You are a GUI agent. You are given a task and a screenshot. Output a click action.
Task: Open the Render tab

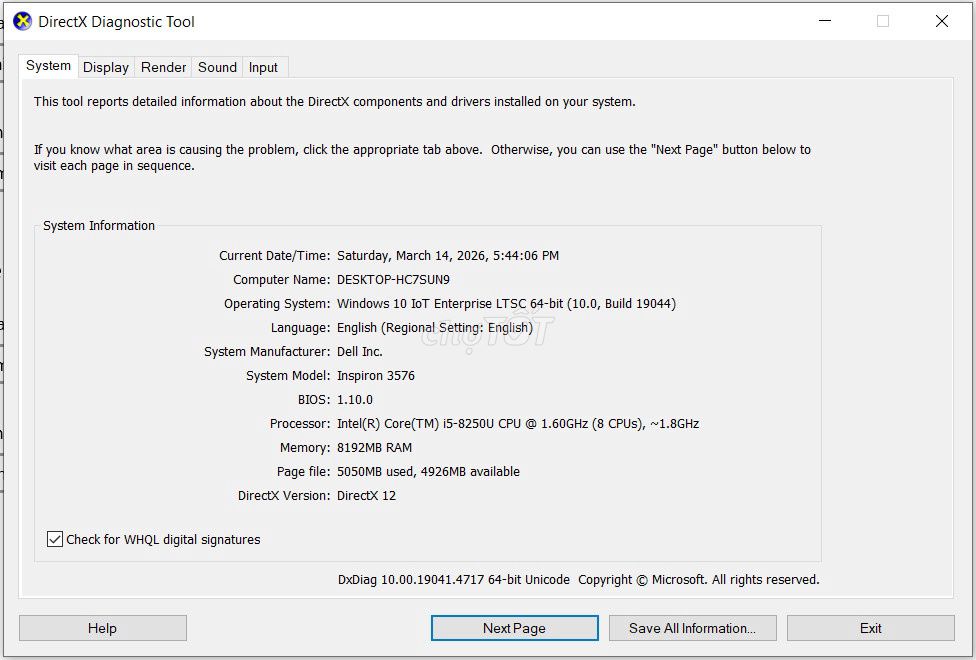[163, 67]
